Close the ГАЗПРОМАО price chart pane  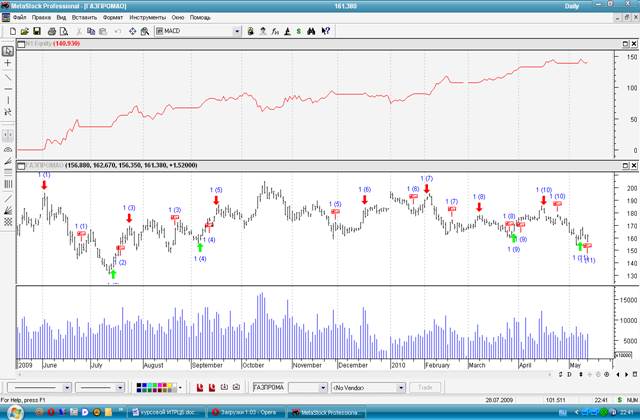[634, 166]
